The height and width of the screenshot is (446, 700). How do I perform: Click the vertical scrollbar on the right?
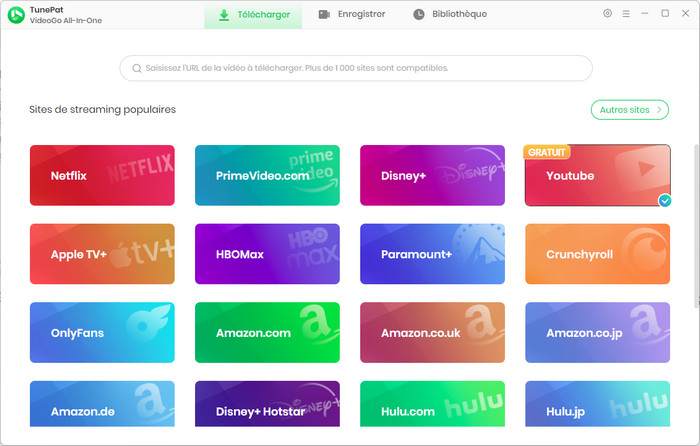[x=696, y=220]
